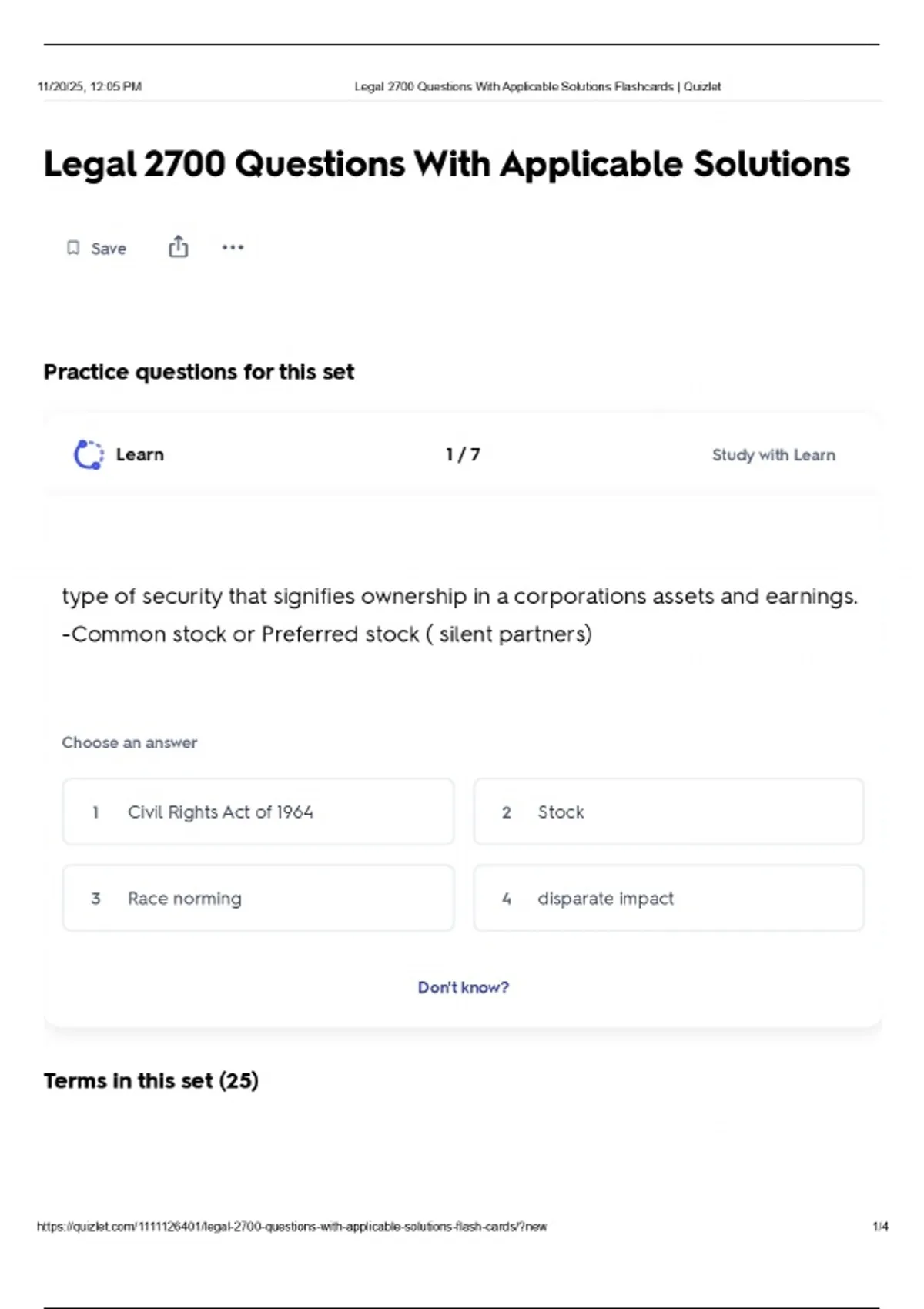Click the Terms in this set (25) heading
The image size is (924, 1309).
click(x=151, y=1081)
